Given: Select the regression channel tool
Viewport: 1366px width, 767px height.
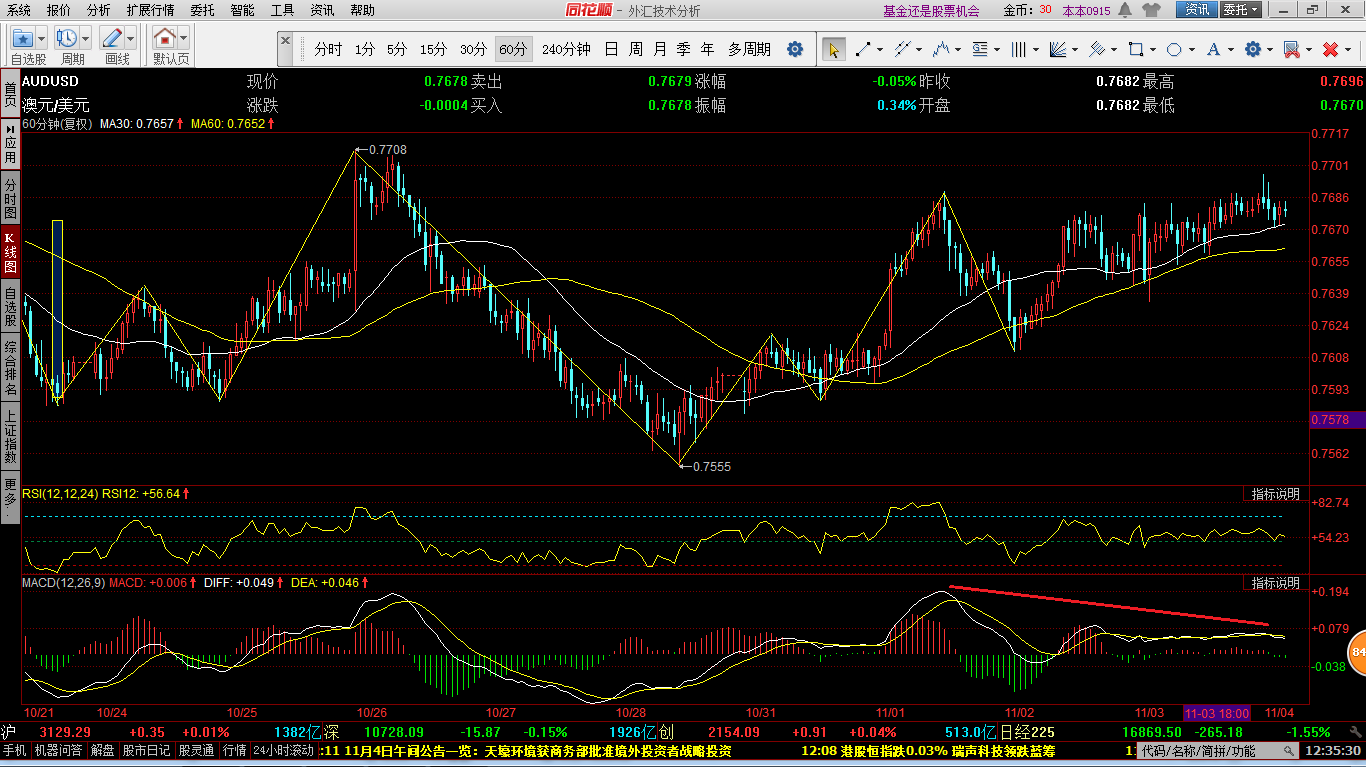Looking at the screenshot, I should [x=1097, y=49].
